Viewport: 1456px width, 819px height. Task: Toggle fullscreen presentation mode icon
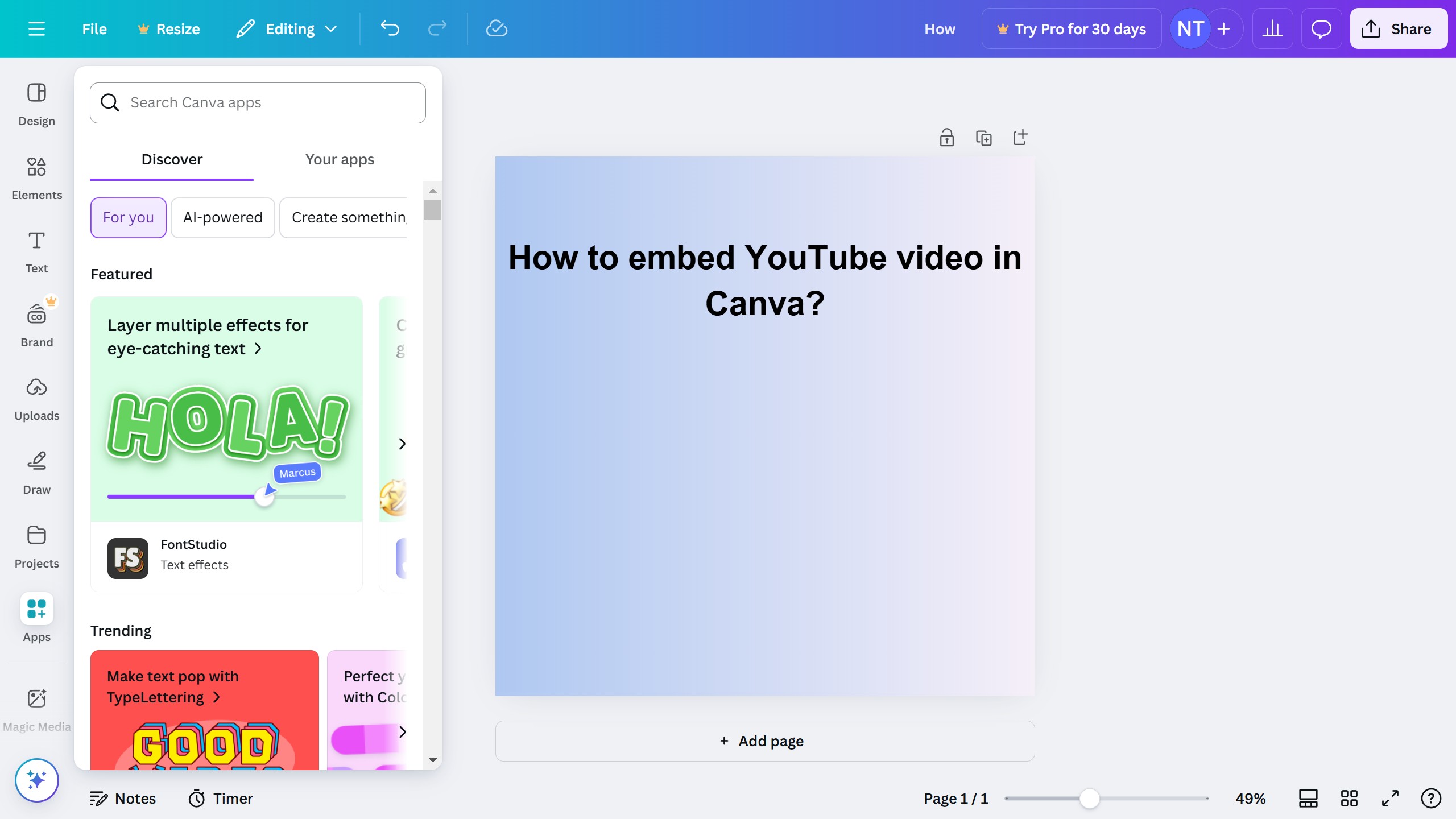click(x=1390, y=798)
